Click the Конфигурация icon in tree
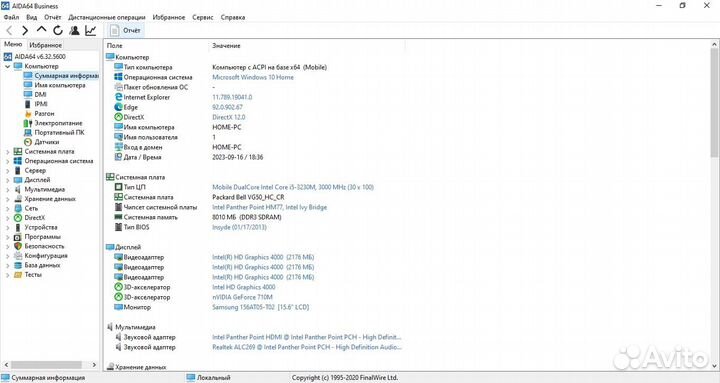 18,256
